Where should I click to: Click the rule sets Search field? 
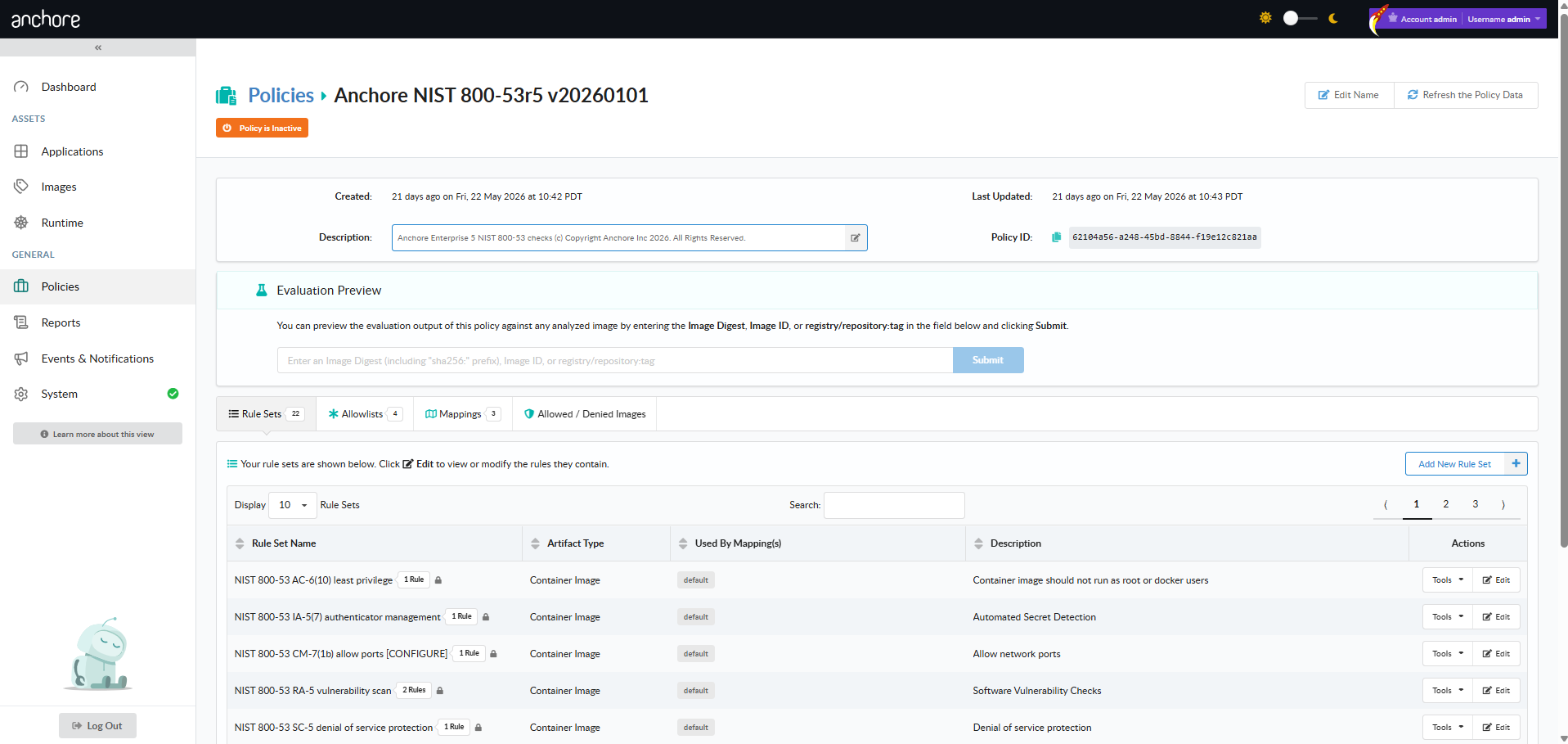click(x=894, y=505)
